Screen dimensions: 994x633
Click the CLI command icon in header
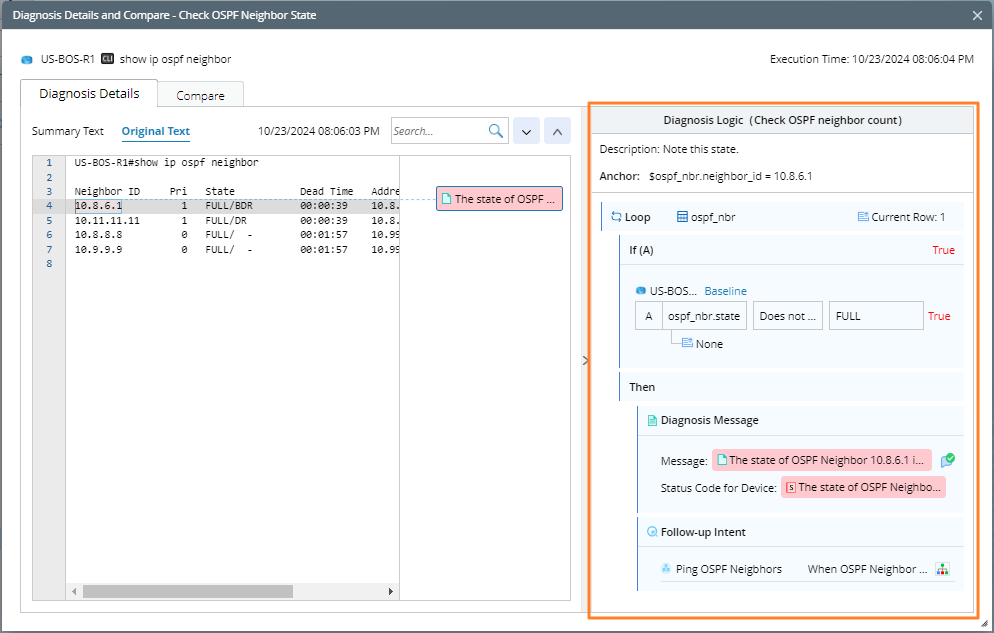(107, 60)
